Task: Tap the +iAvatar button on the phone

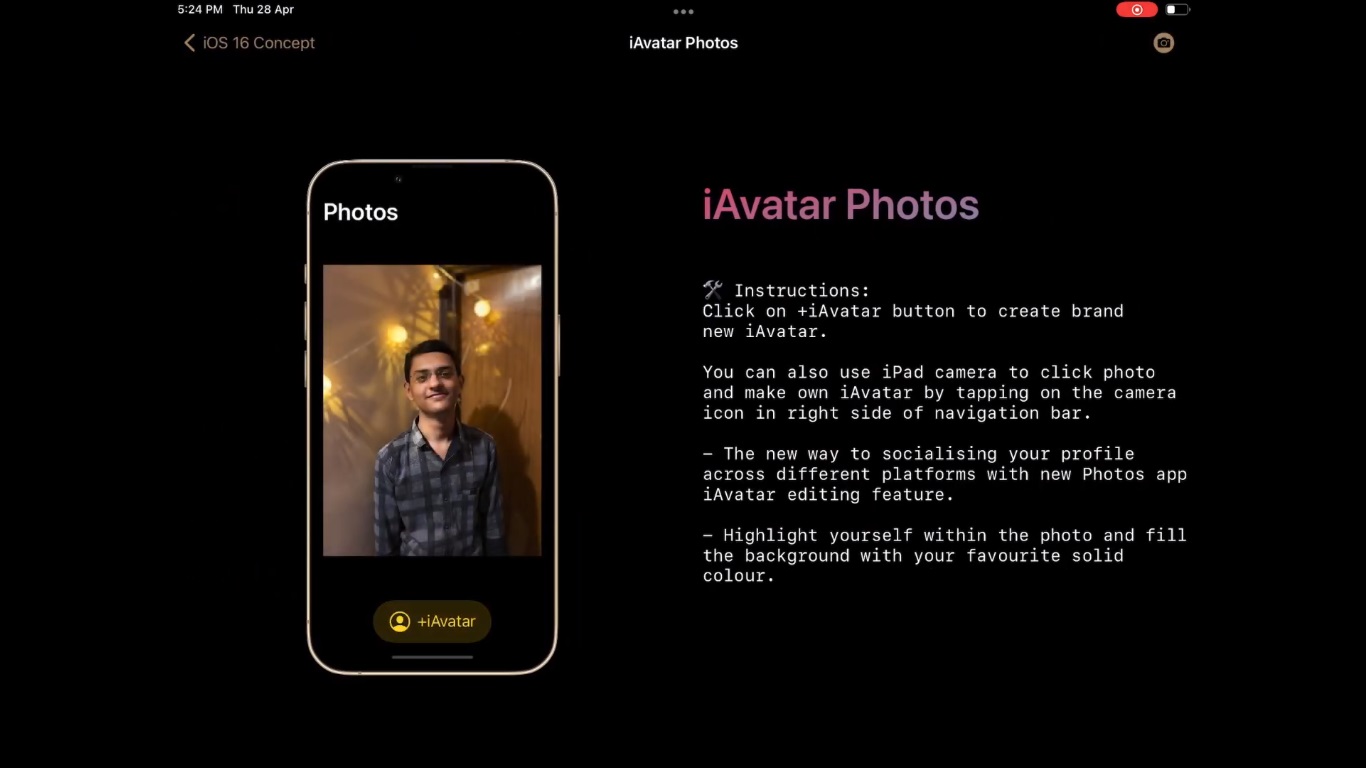Action: point(432,621)
